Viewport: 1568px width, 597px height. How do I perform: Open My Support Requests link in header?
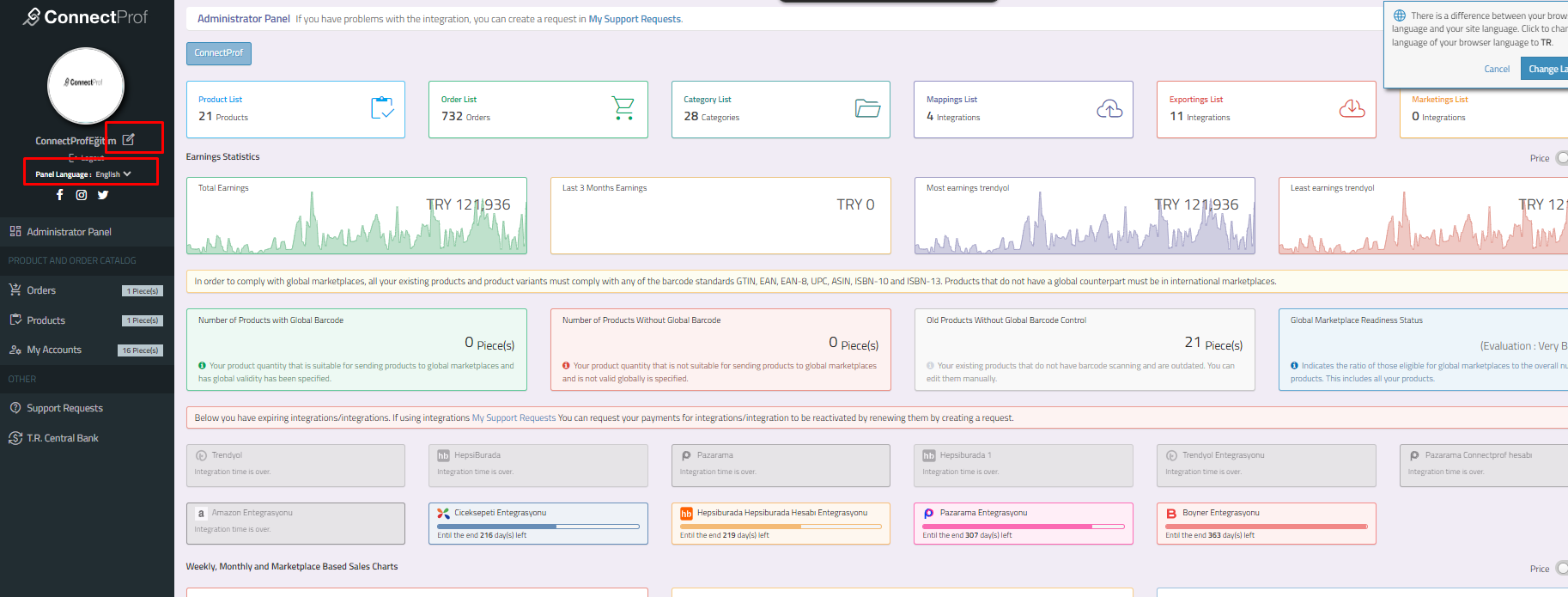pyautogui.click(x=635, y=19)
